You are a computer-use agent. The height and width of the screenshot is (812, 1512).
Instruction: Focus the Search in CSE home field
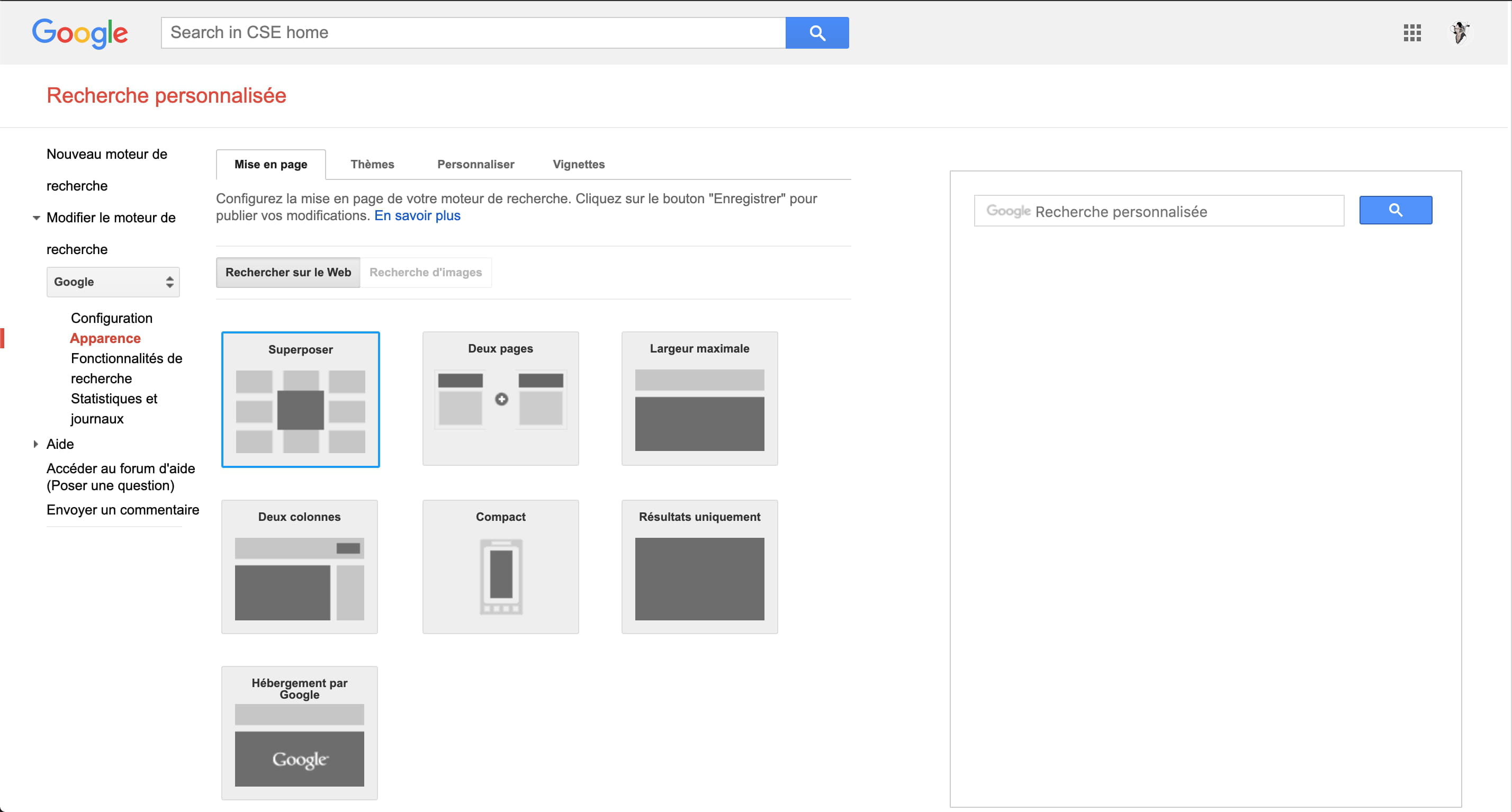pos(473,33)
